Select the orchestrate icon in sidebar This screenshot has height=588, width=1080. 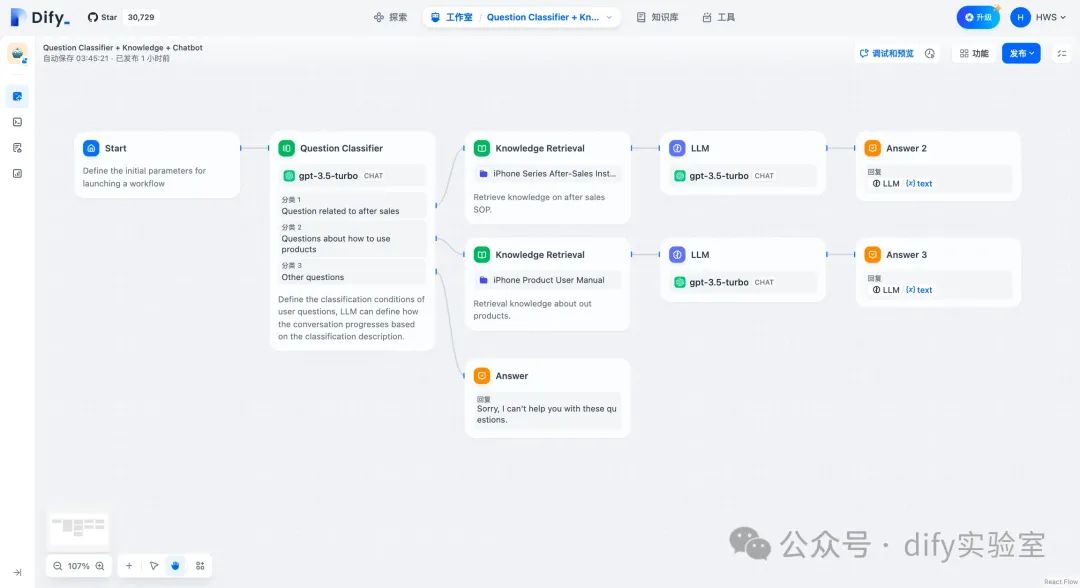pos(17,96)
